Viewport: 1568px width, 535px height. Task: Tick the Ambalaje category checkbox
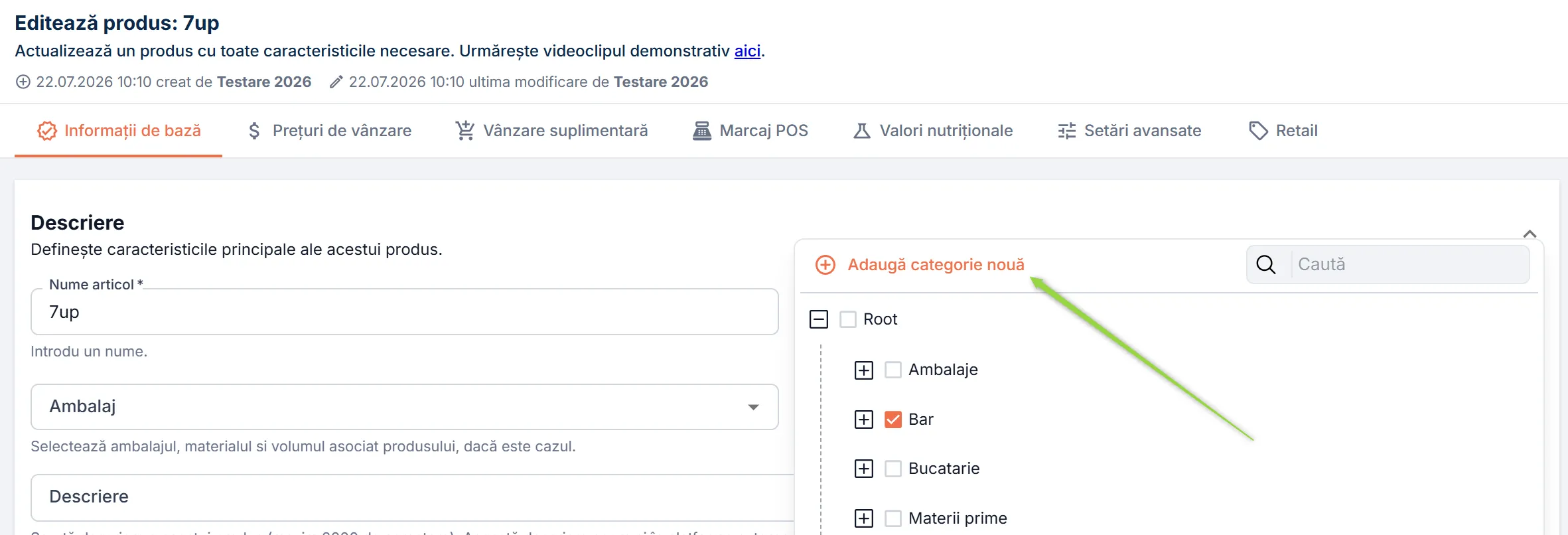(x=893, y=370)
